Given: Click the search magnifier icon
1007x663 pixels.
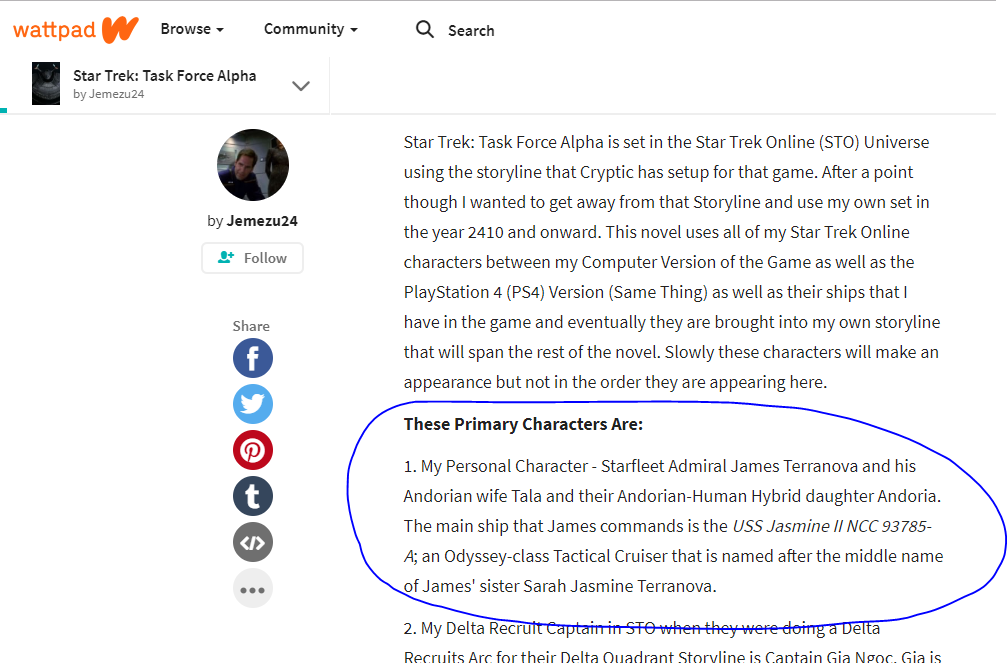Looking at the screenshot, I should point(425,30).
